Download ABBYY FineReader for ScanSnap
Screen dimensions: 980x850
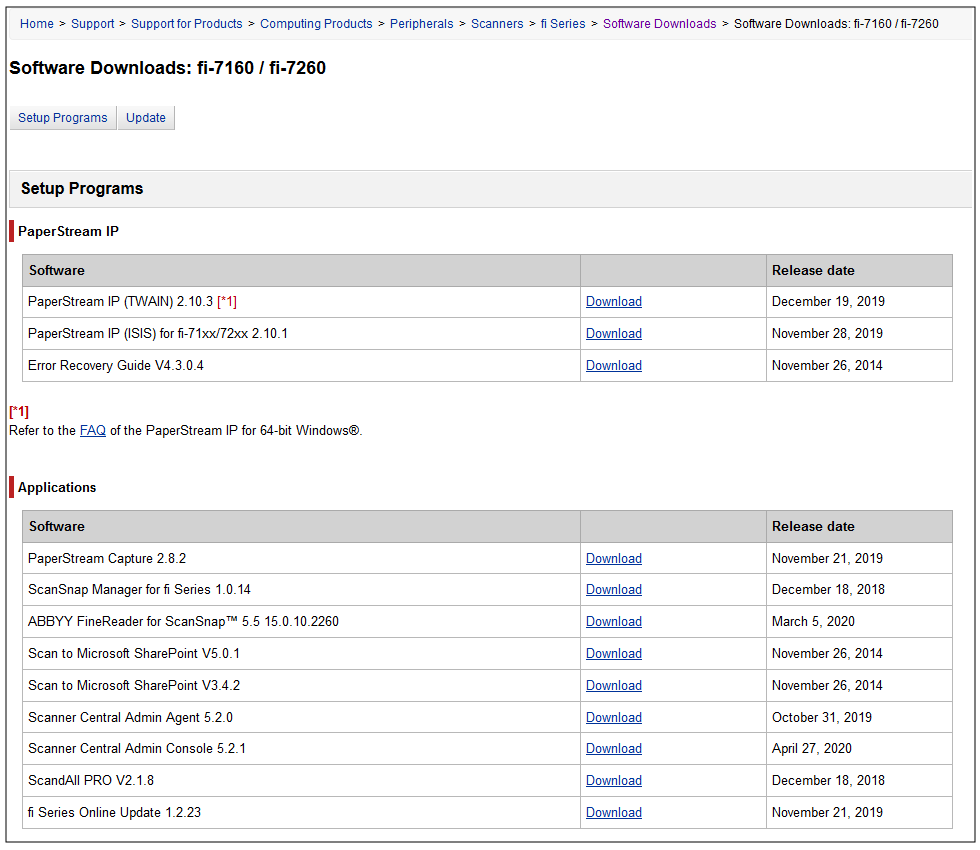614,622
